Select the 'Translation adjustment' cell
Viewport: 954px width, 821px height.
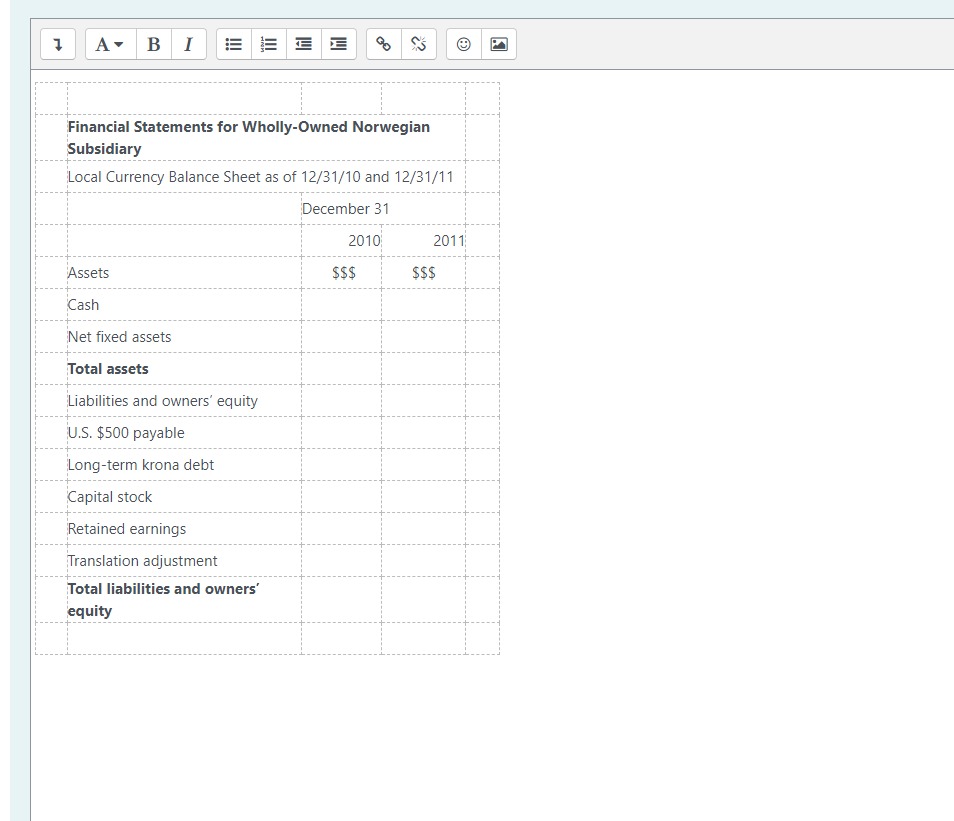(x=142, y=560)
